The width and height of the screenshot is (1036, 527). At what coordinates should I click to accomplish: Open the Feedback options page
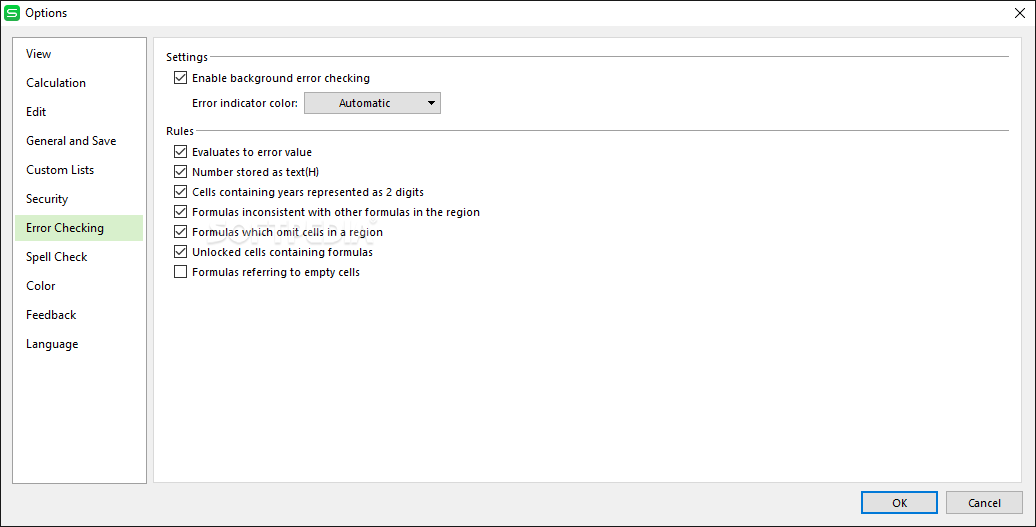click(x=79, y=315)
